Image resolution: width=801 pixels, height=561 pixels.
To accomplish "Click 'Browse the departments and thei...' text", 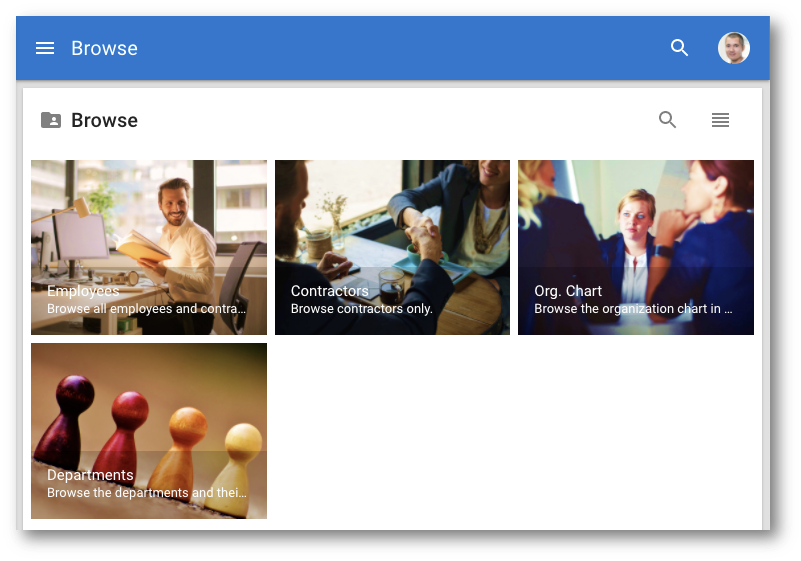I will [147, 493].
